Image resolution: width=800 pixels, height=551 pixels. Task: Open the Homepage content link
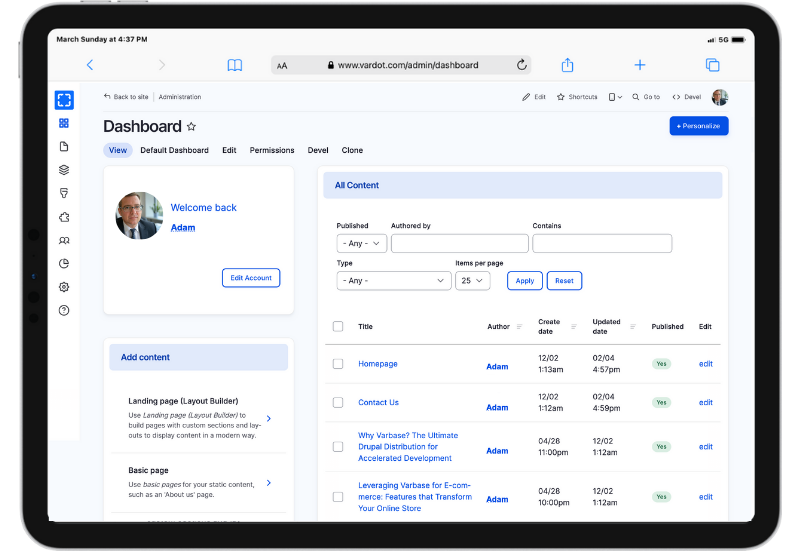pyautogui.click(x=378, y=364)
